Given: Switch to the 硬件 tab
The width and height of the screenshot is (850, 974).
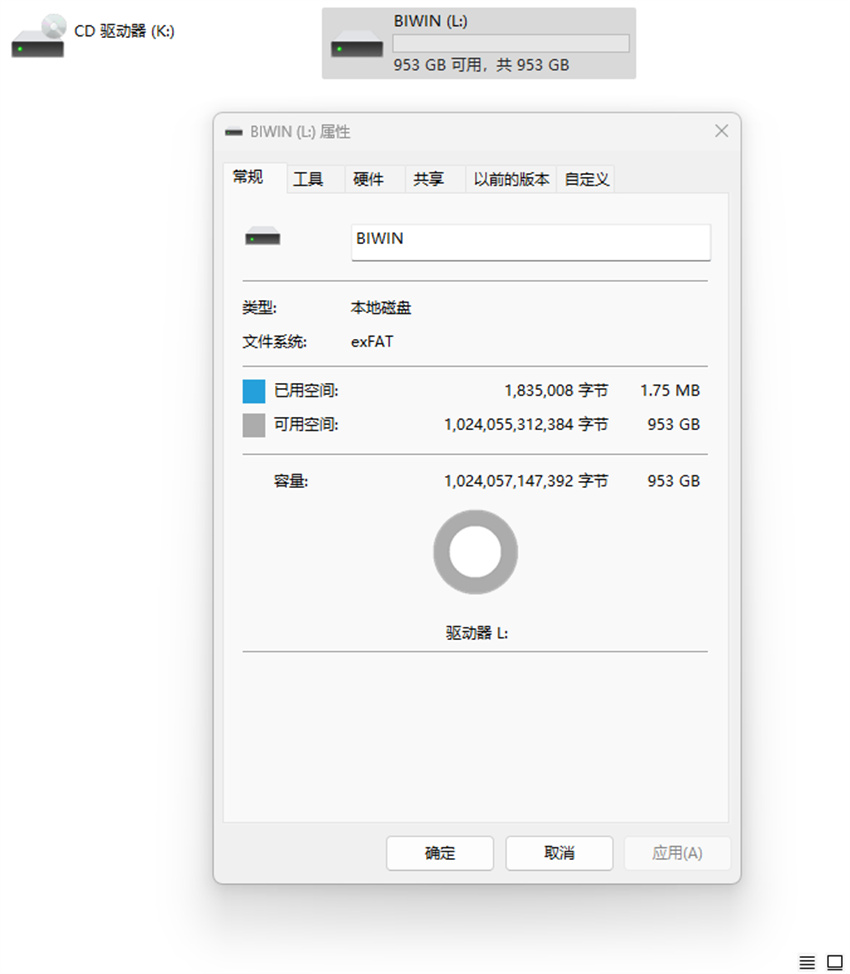Looking at the screenshot, I should [370, 178].
